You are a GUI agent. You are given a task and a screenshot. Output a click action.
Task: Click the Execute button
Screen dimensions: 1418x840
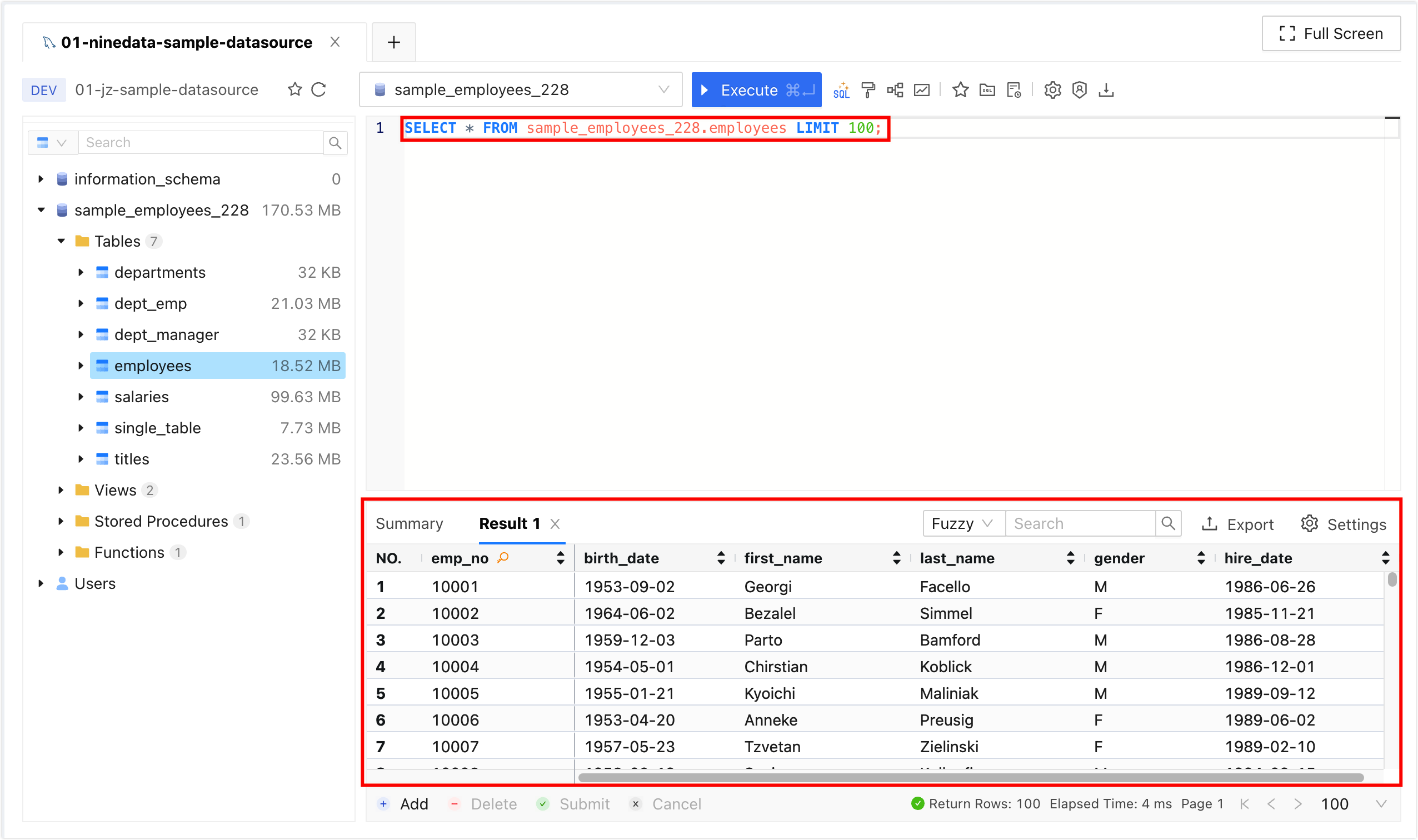(x=756, y=90)
